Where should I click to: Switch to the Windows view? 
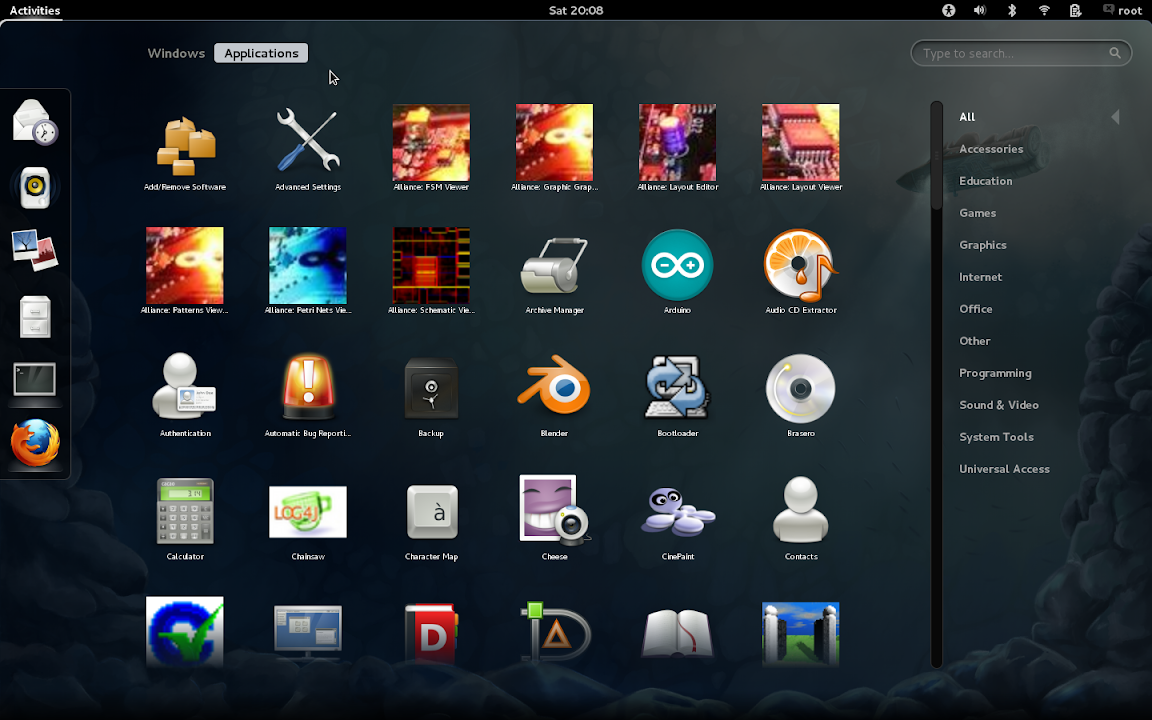click(176, 53)
